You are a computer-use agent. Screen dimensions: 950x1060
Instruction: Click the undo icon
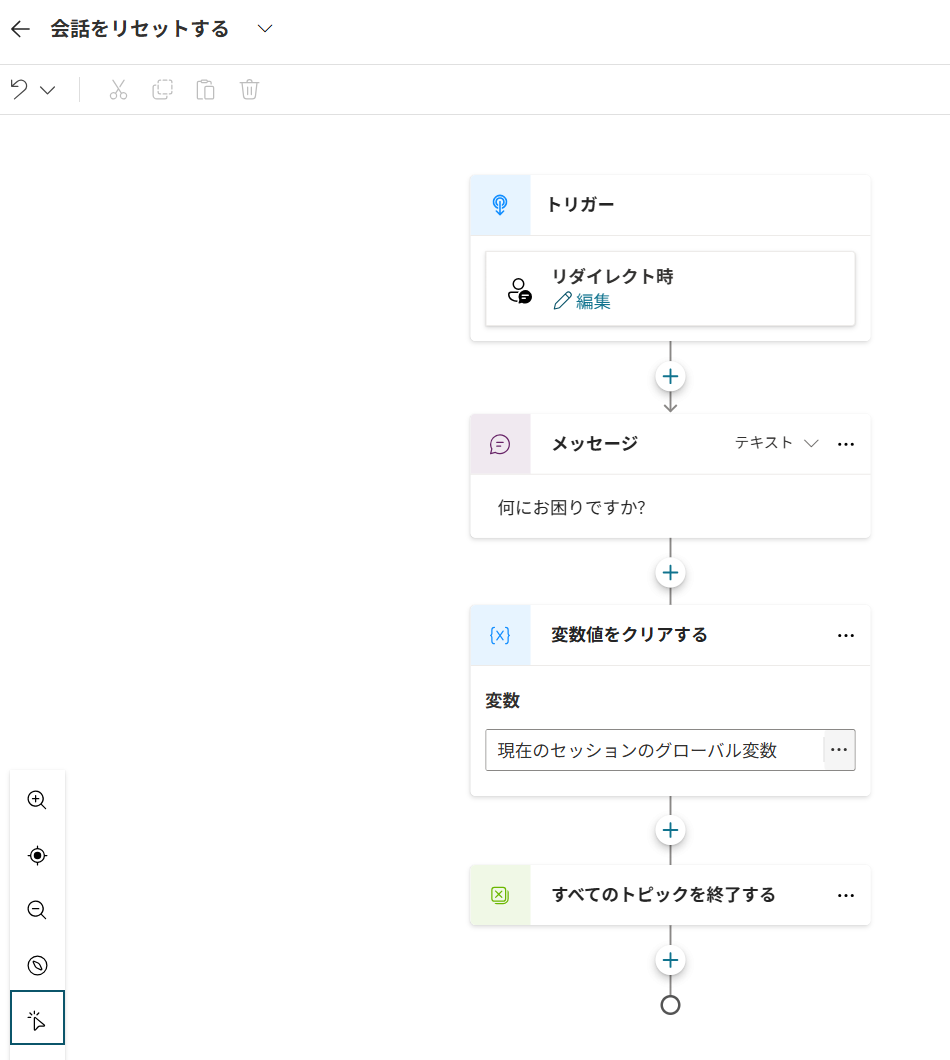tap(19, 89)
